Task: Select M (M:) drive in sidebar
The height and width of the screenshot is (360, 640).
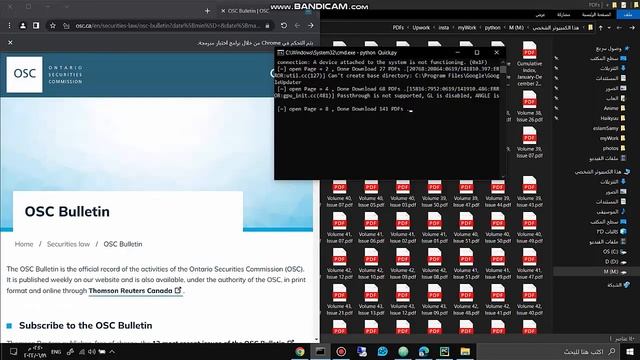Action: [596, 271]
